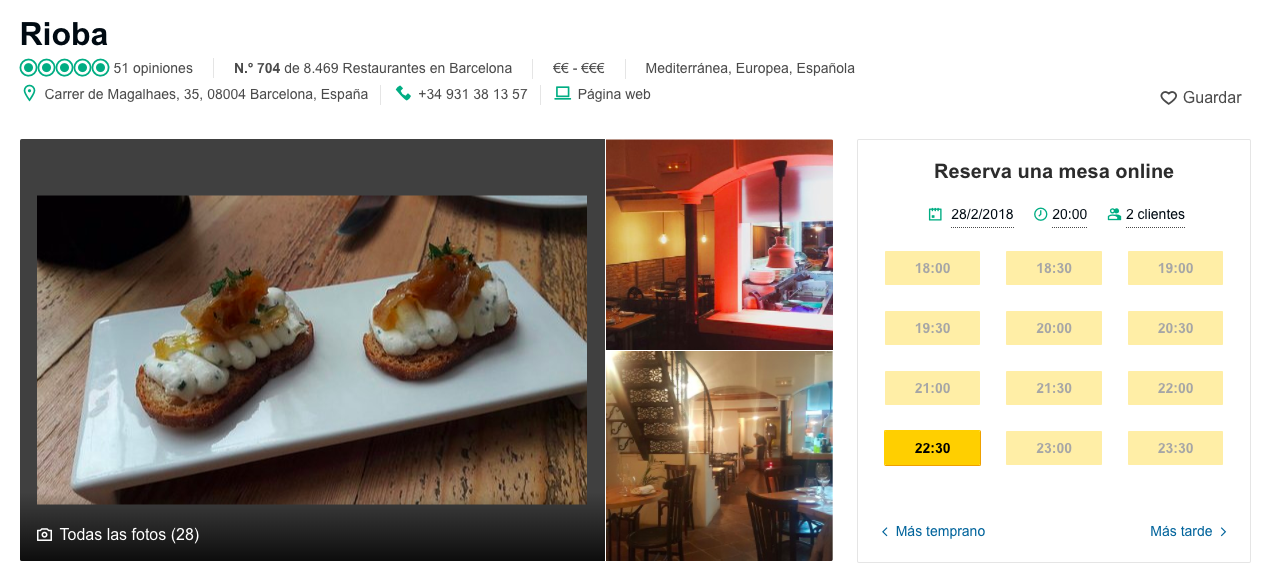Pick the 18:30 time slot

click(x=1054, y=268)
